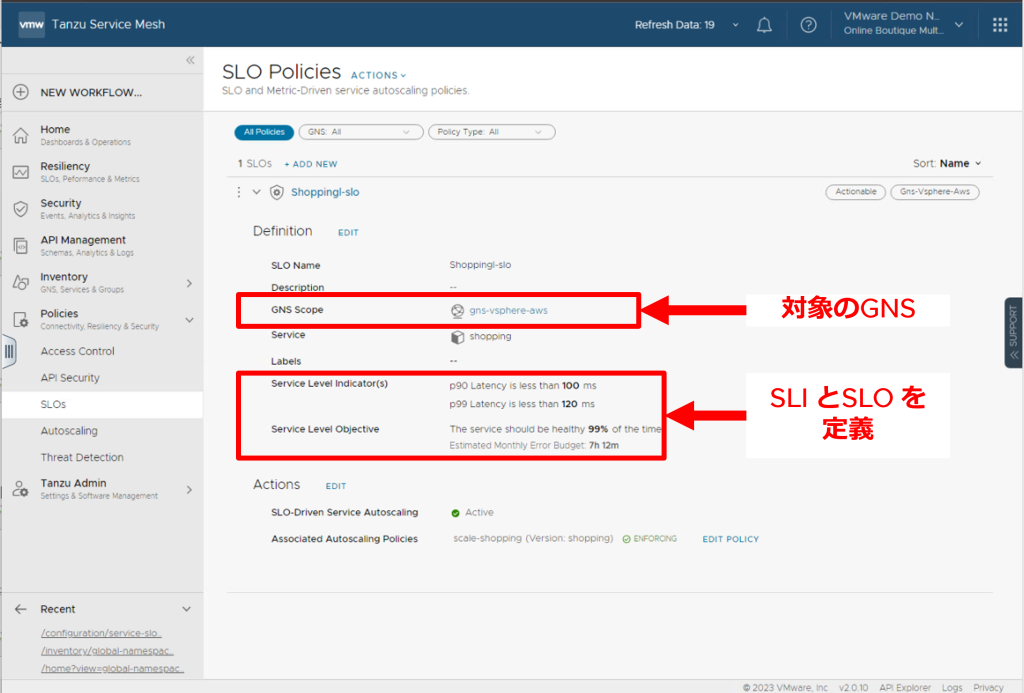This screenshot has height=693, width=1024.
Task: Click the NEW WORKFLOW... label
Action: (91, 93)
